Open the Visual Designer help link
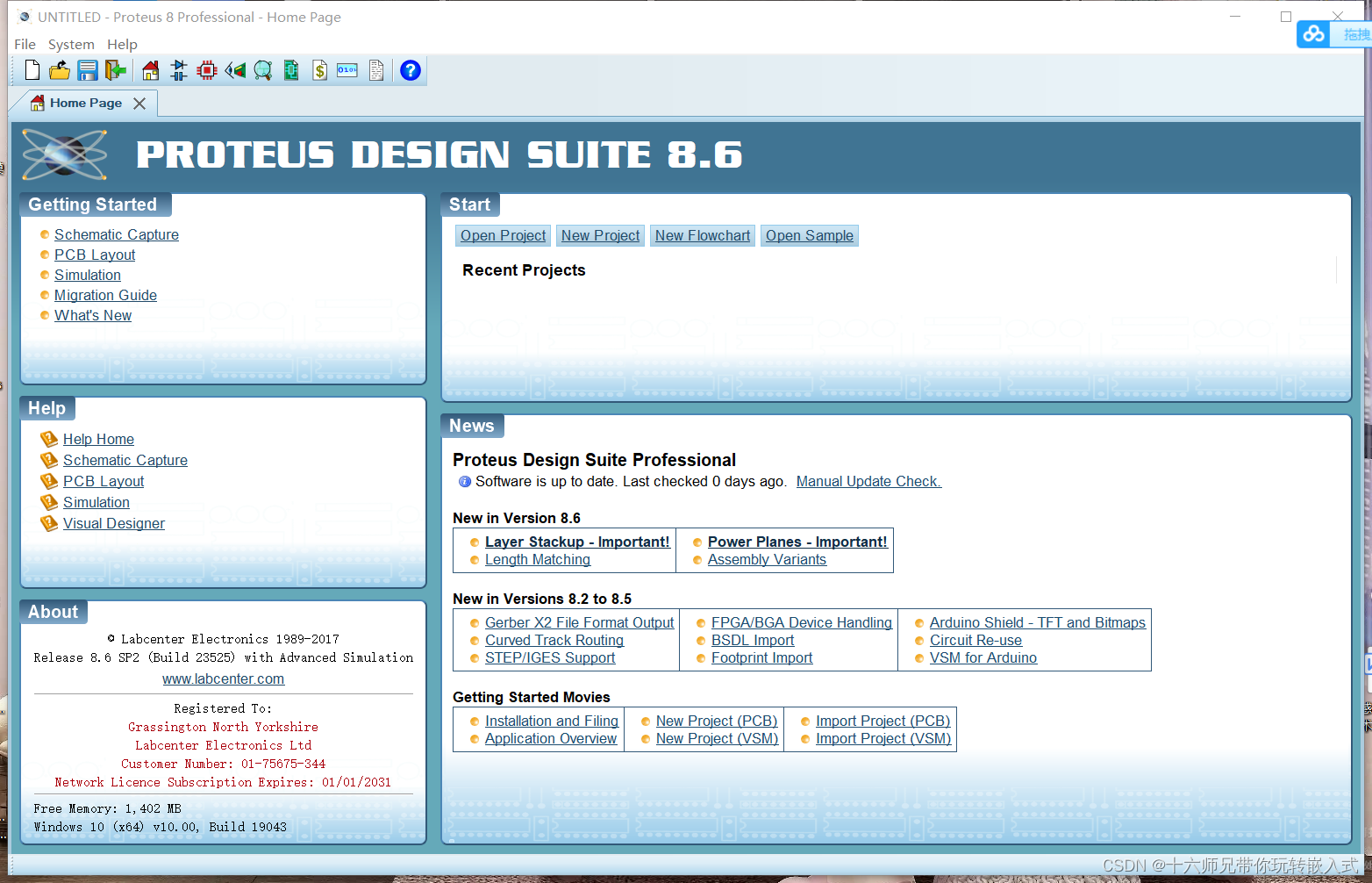 [114, 523]
